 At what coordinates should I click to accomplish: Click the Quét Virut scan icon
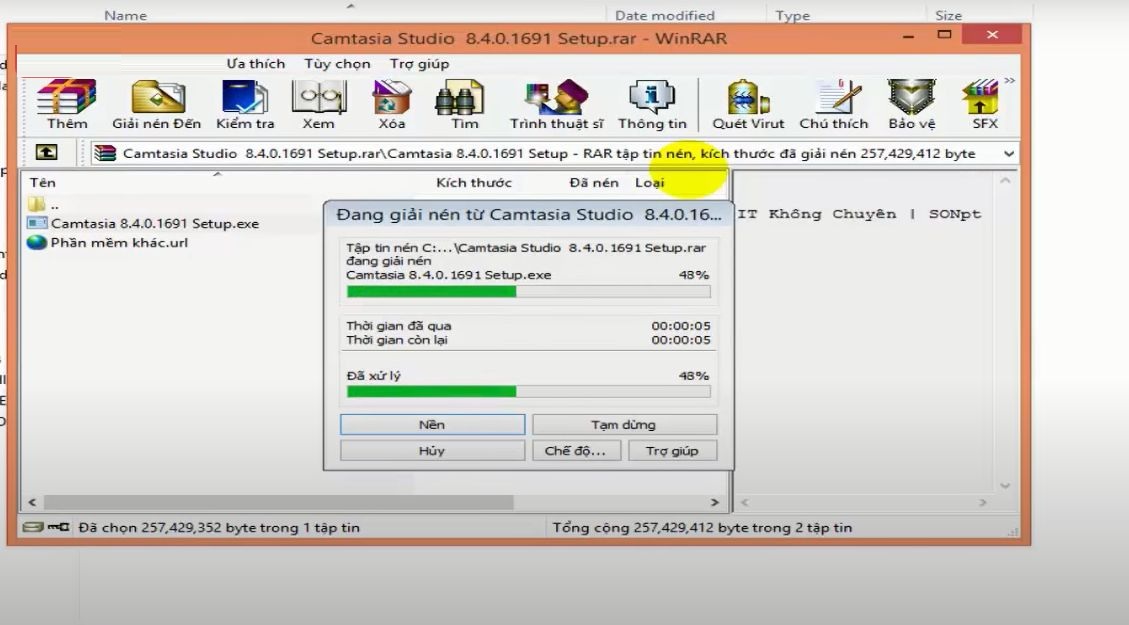(747, 100)
